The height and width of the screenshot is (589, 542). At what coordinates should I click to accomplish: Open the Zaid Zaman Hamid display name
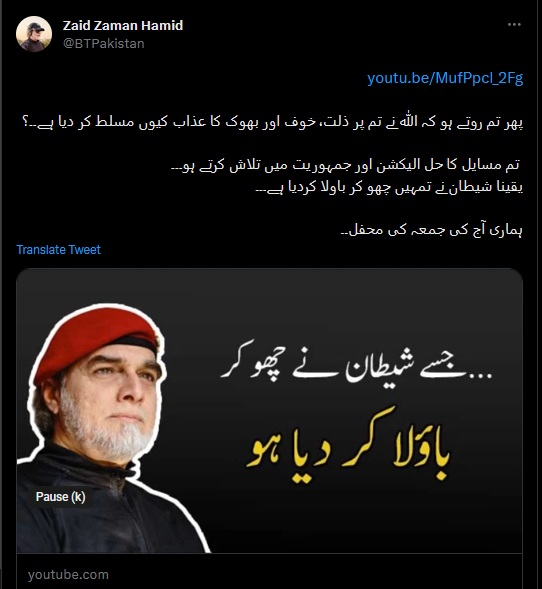click(x=123, y=26)
